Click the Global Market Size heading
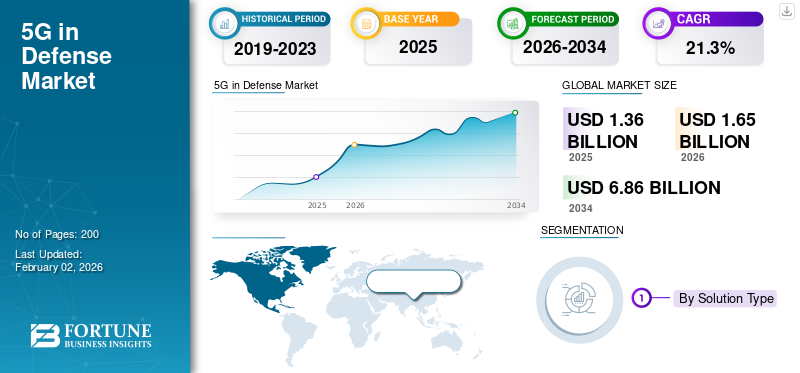800x373 pixels. tap(619, 86)
